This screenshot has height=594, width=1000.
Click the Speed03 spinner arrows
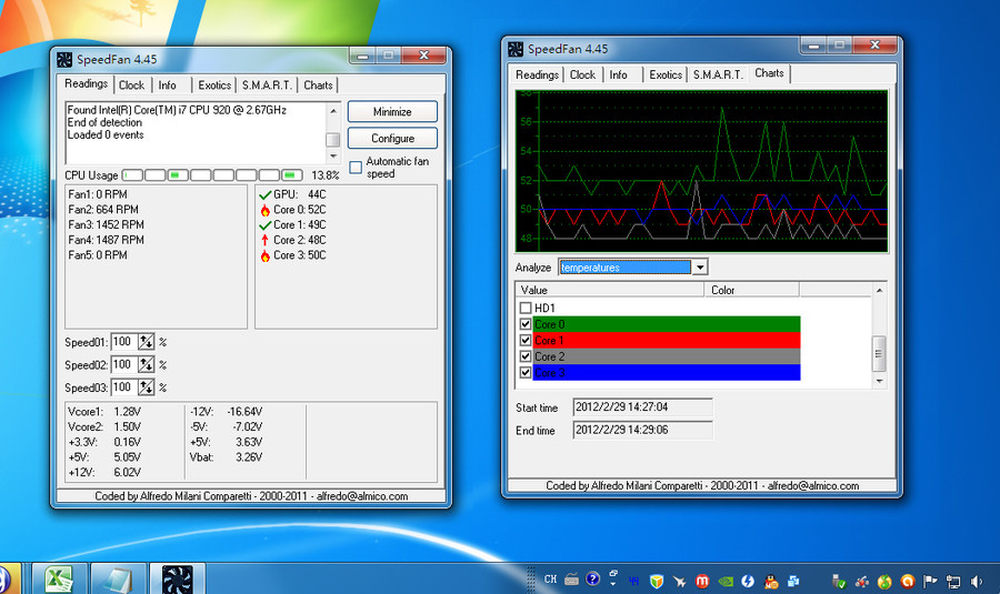pos(146,387)
